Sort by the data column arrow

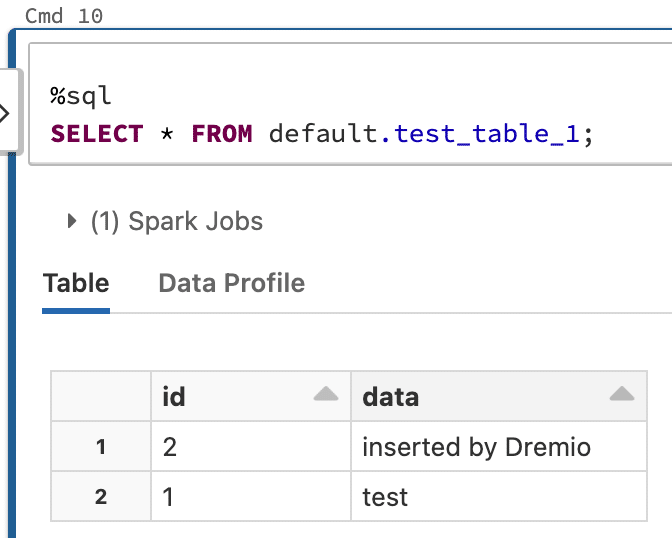622,394
